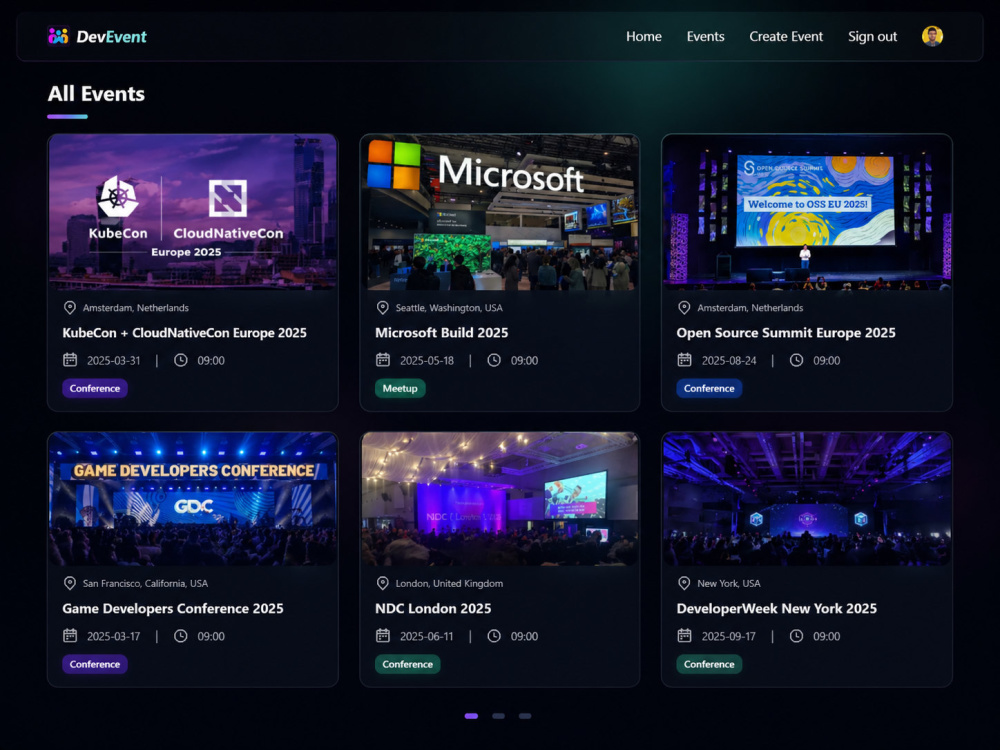1000x750 pixels.
Task: Click the GDC stage banner image
Action: (x=193, y=499)
